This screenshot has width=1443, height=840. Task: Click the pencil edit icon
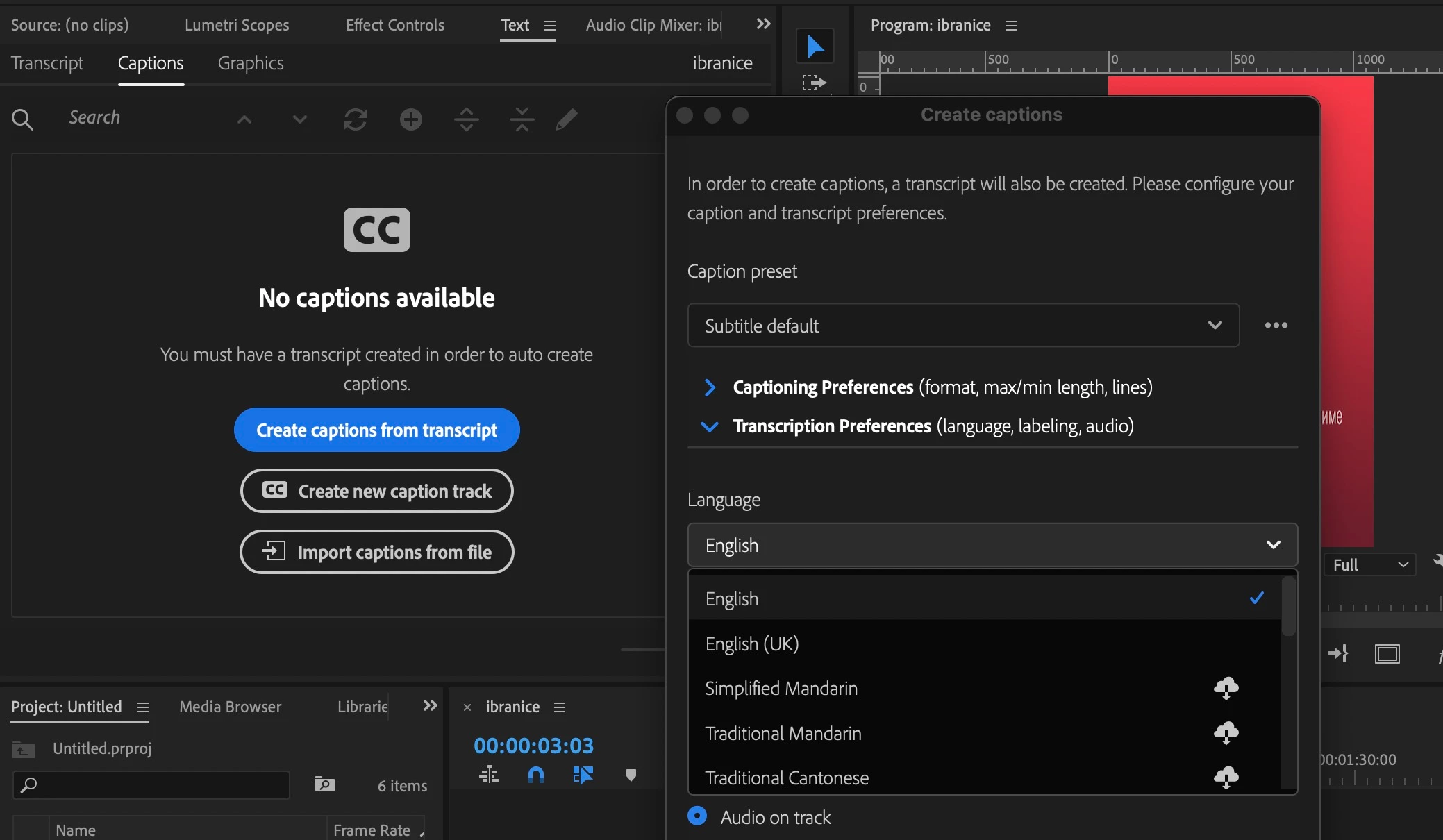point(567,119)
